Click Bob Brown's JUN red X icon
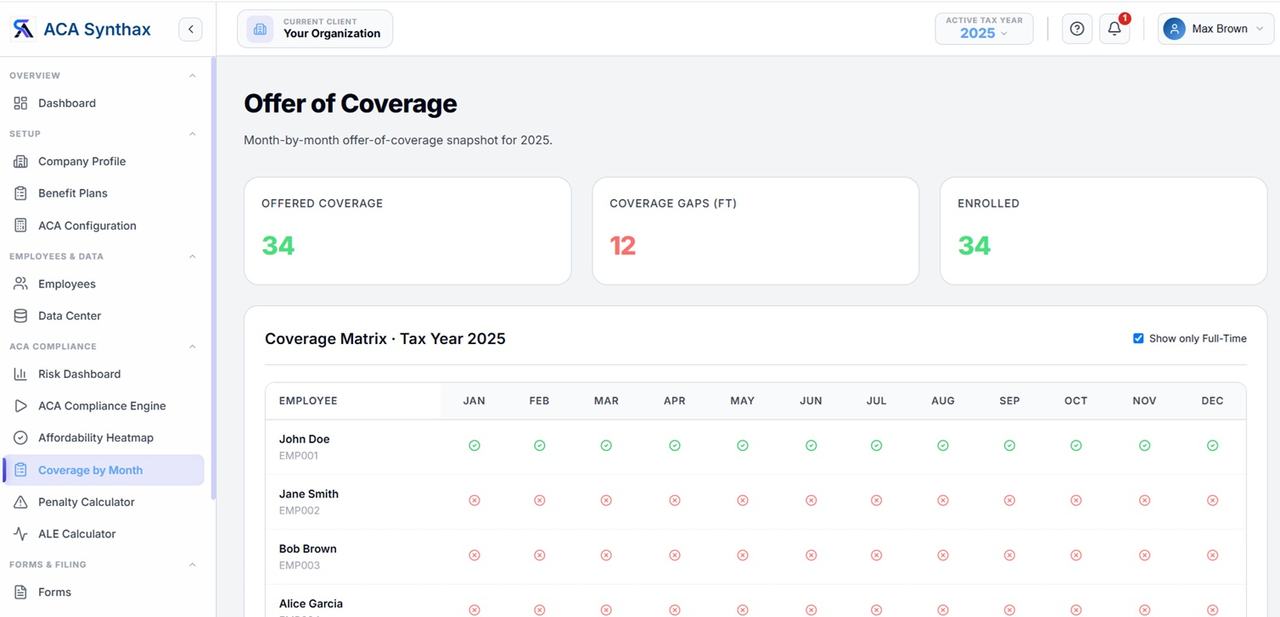 tap(811, 555)
